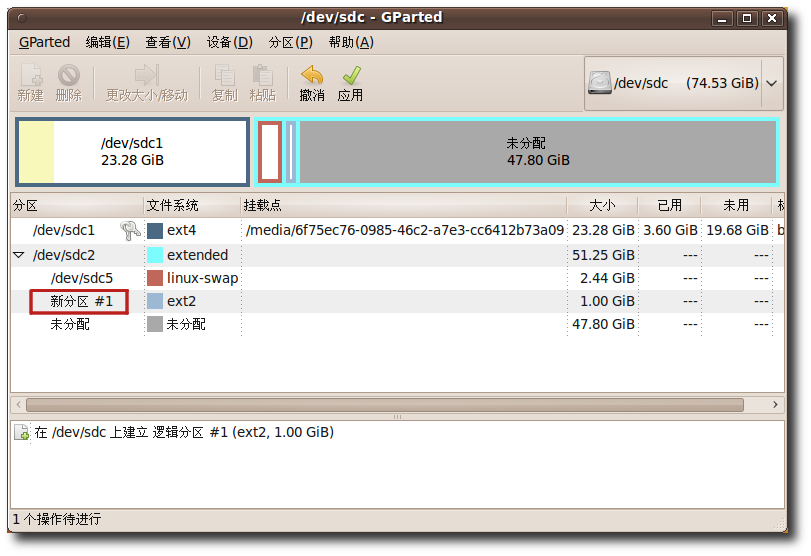Viewport: 811px width, 556px height.
Task: Sort by the 文件系统 column header
Action: 191,205
